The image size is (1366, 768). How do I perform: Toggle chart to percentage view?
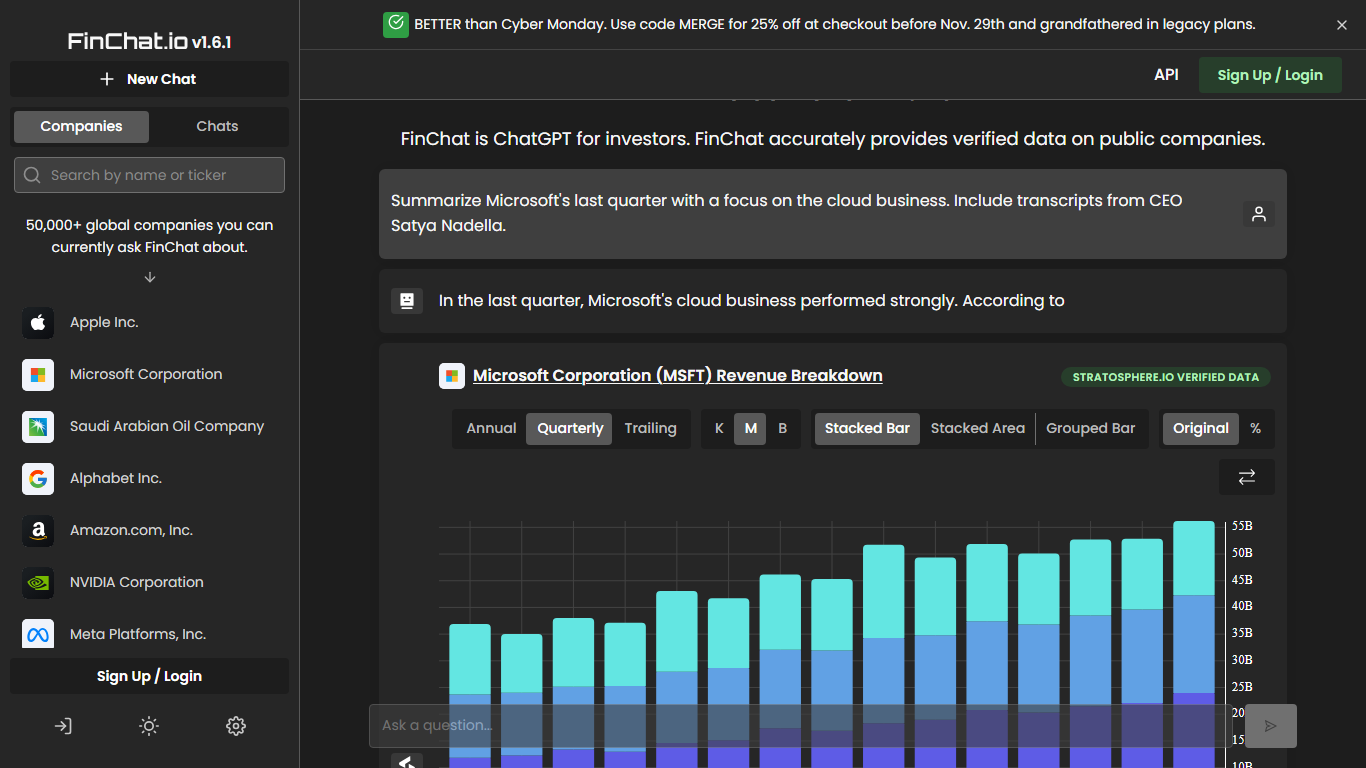[x=1255, y=428]
